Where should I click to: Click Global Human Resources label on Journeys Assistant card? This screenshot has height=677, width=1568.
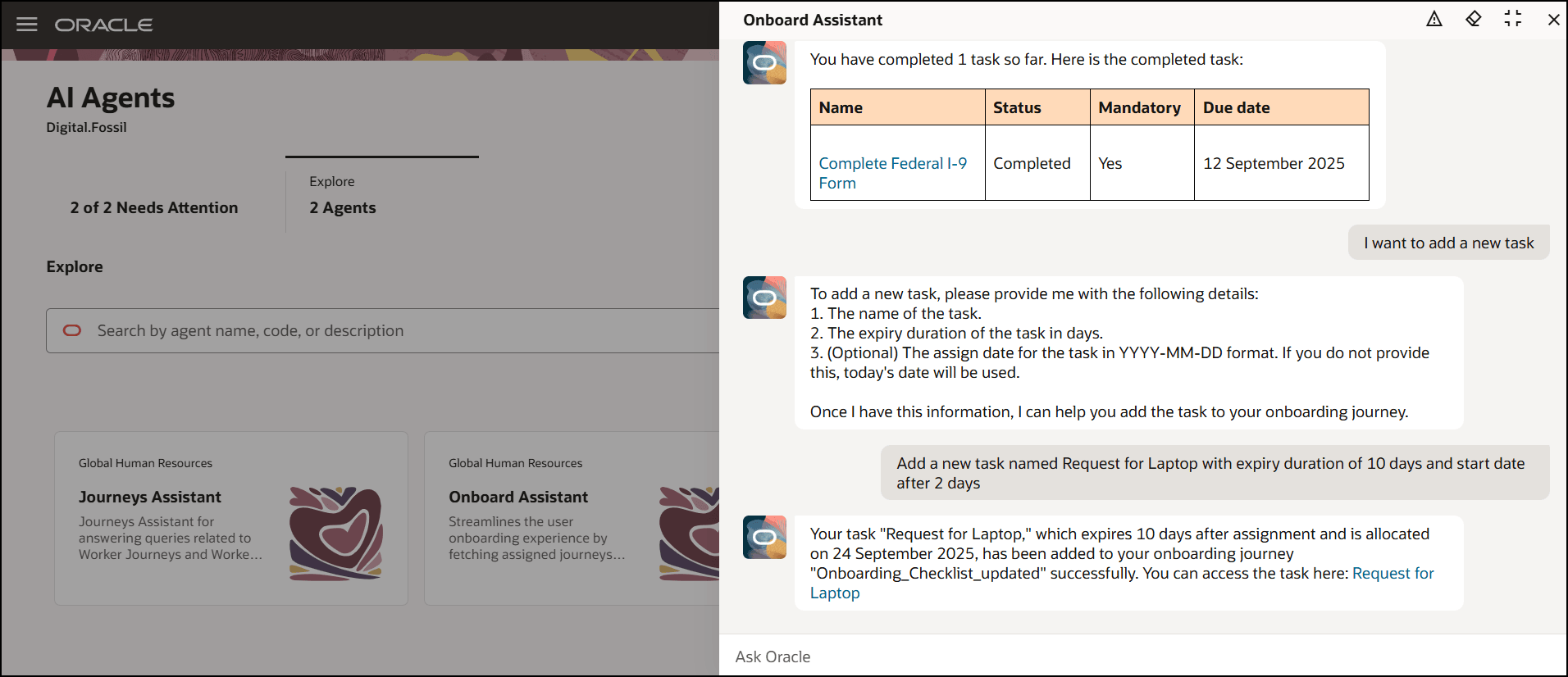145,463
